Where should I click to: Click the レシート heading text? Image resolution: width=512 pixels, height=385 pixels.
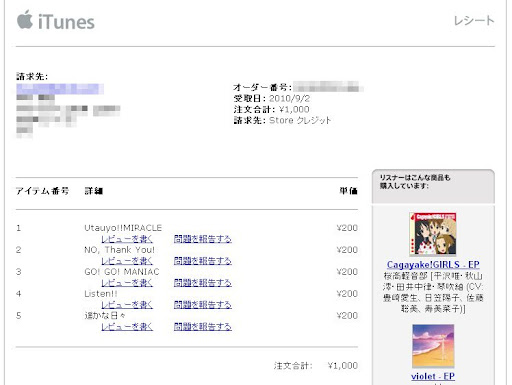click(474, 21)
